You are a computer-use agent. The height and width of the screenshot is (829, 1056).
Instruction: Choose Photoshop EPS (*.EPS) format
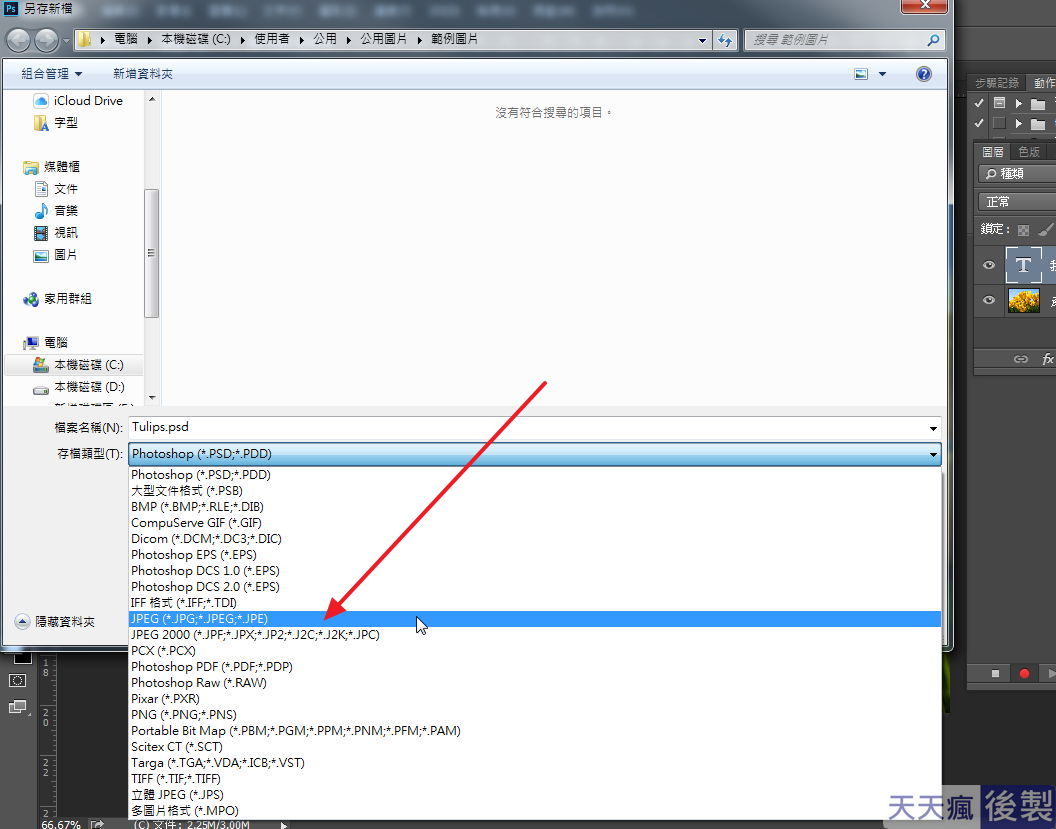[x=535, y=554]
